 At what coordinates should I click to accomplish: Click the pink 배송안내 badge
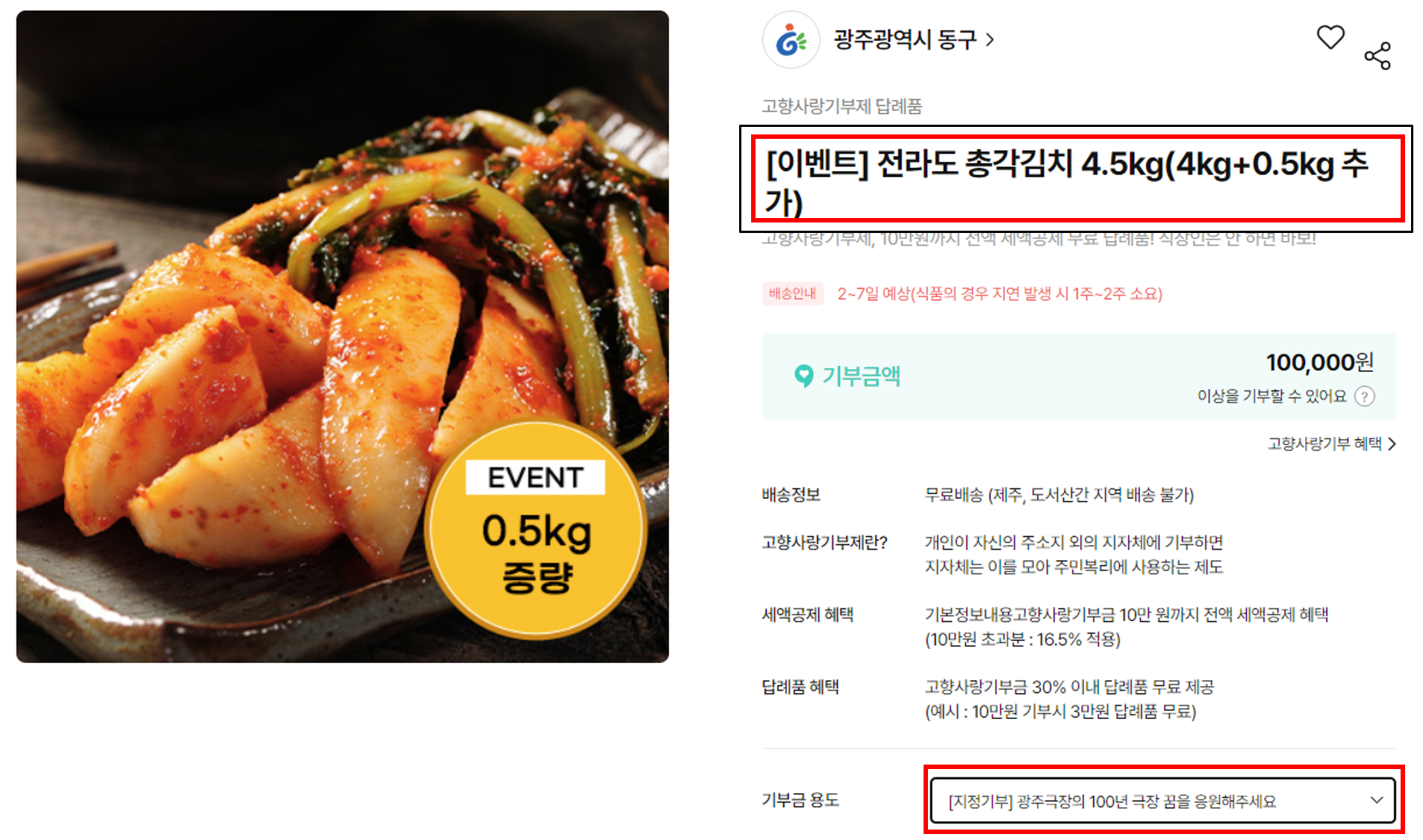point(792,293)
